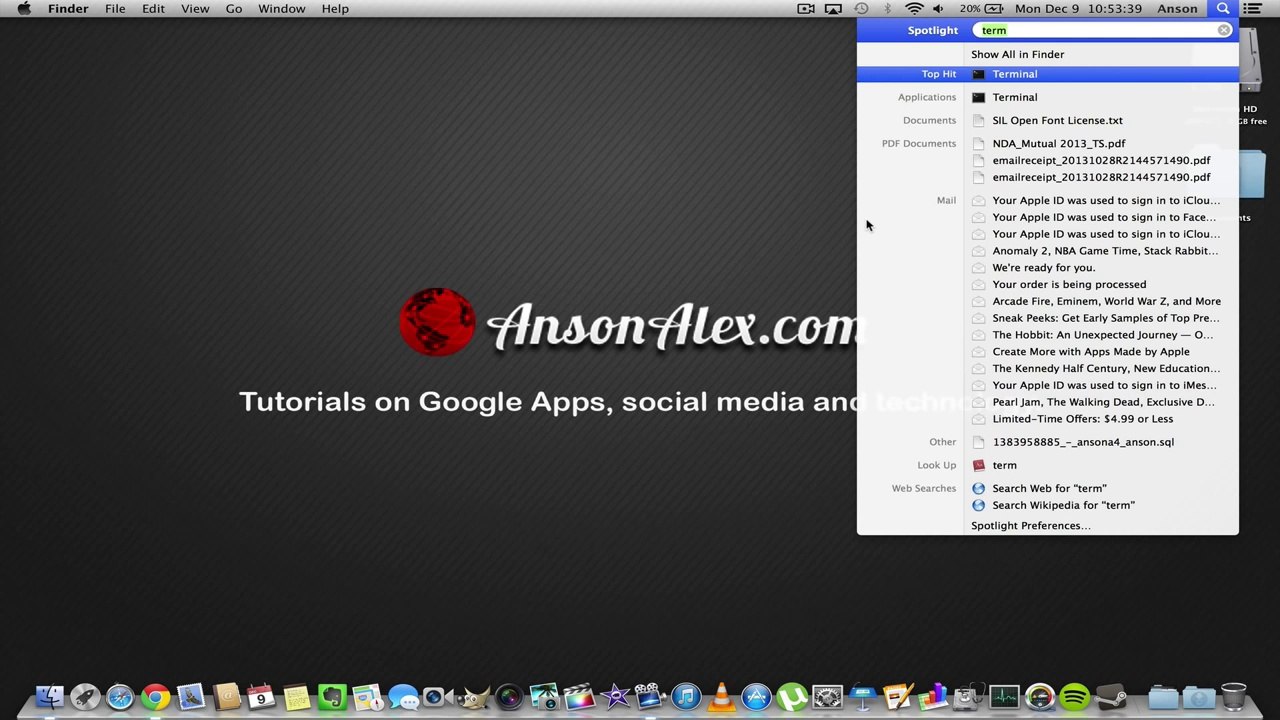The image size is (1280, 720).
Task: Open Spotify from the Dock
Action: pyautogui.click(x=1075, y=697)
